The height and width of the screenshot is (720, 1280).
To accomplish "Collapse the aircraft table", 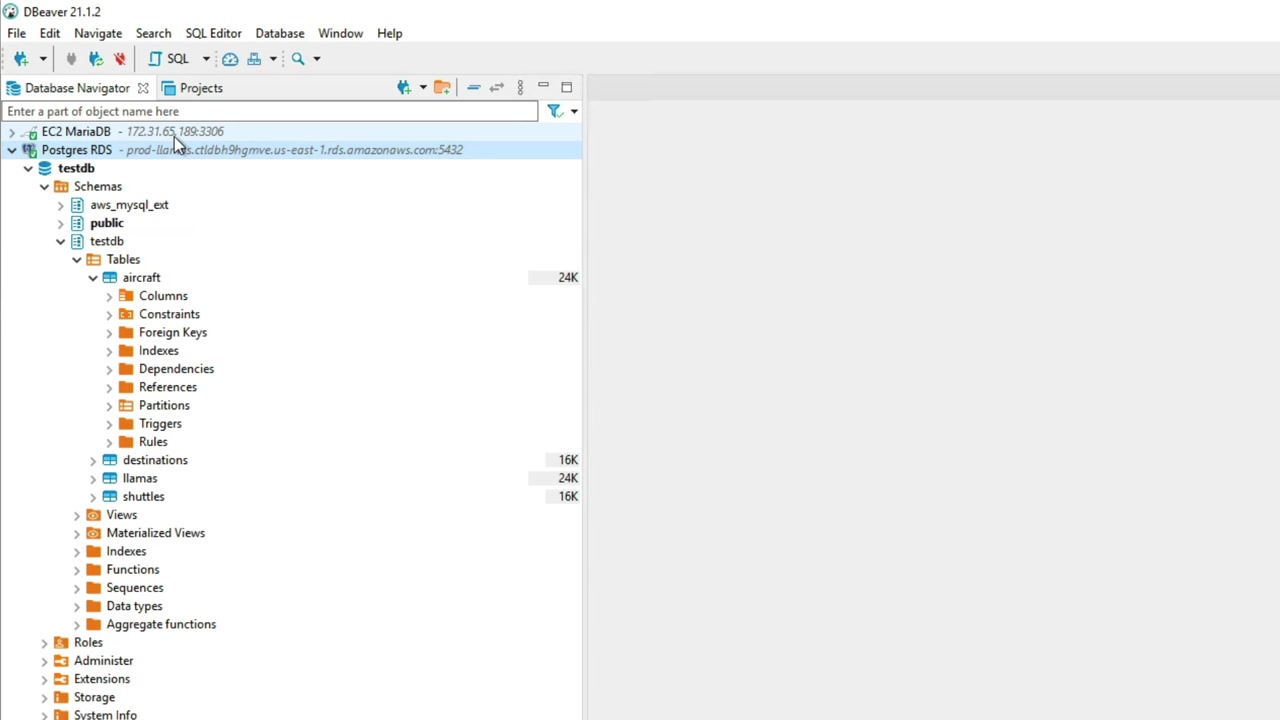I will (x=93, y=278).
